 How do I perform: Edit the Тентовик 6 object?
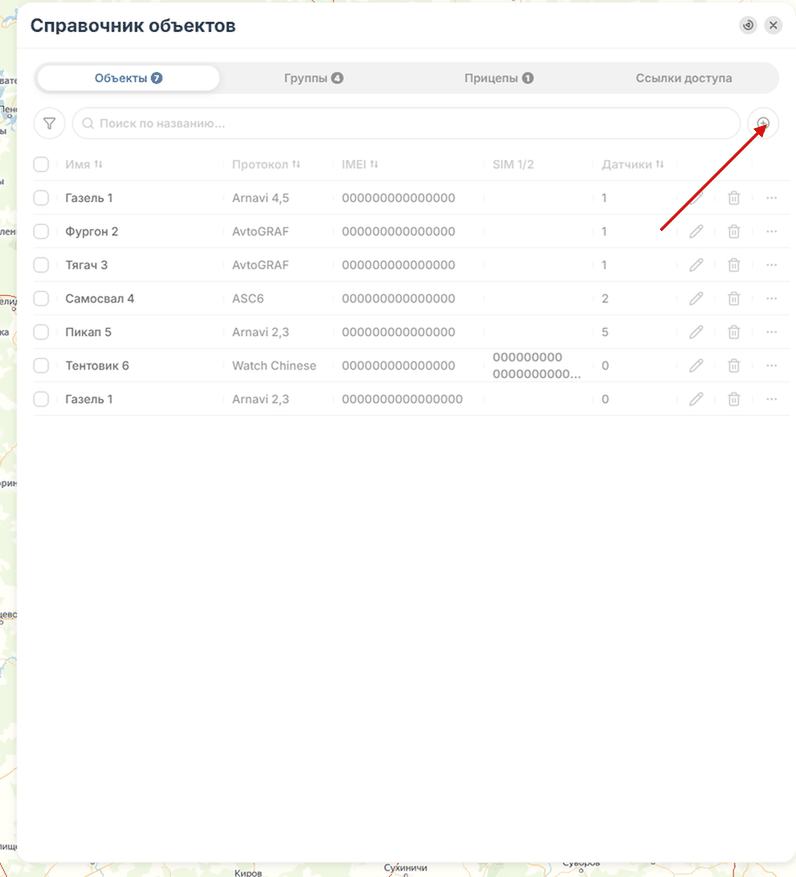click(x=696, y=365)
